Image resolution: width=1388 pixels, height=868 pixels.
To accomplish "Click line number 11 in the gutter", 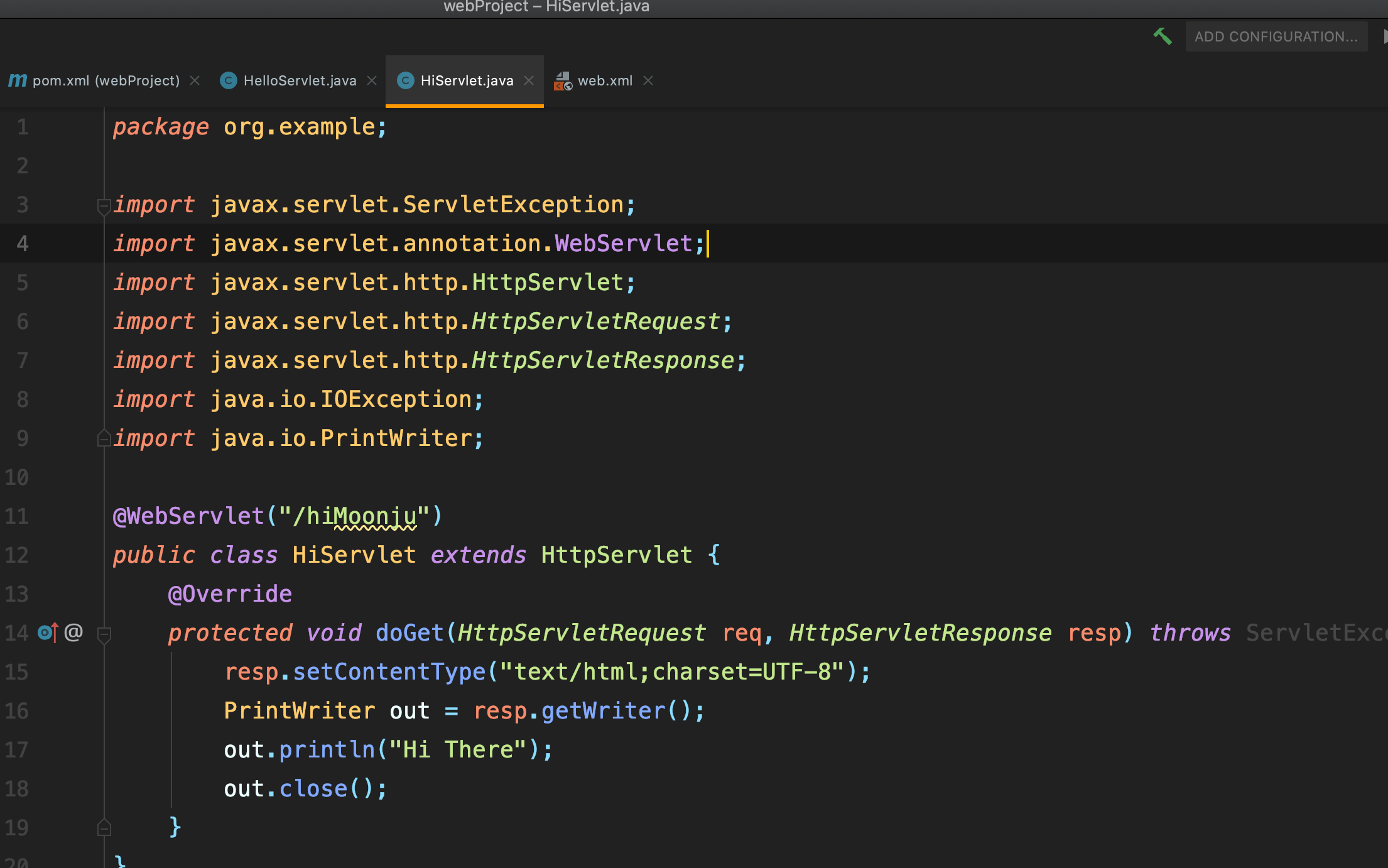I will [16, 516].
